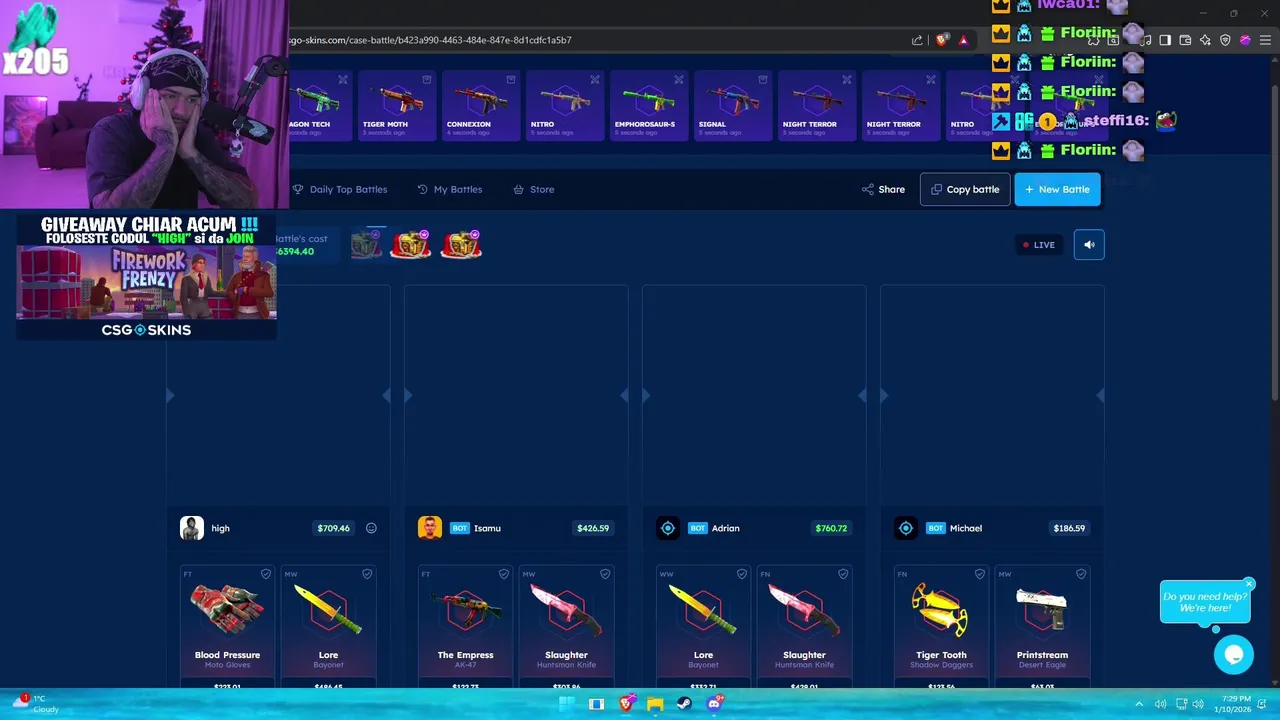Open the Windows Start menu
1280x720 pixels.
[x=566, y=704]
